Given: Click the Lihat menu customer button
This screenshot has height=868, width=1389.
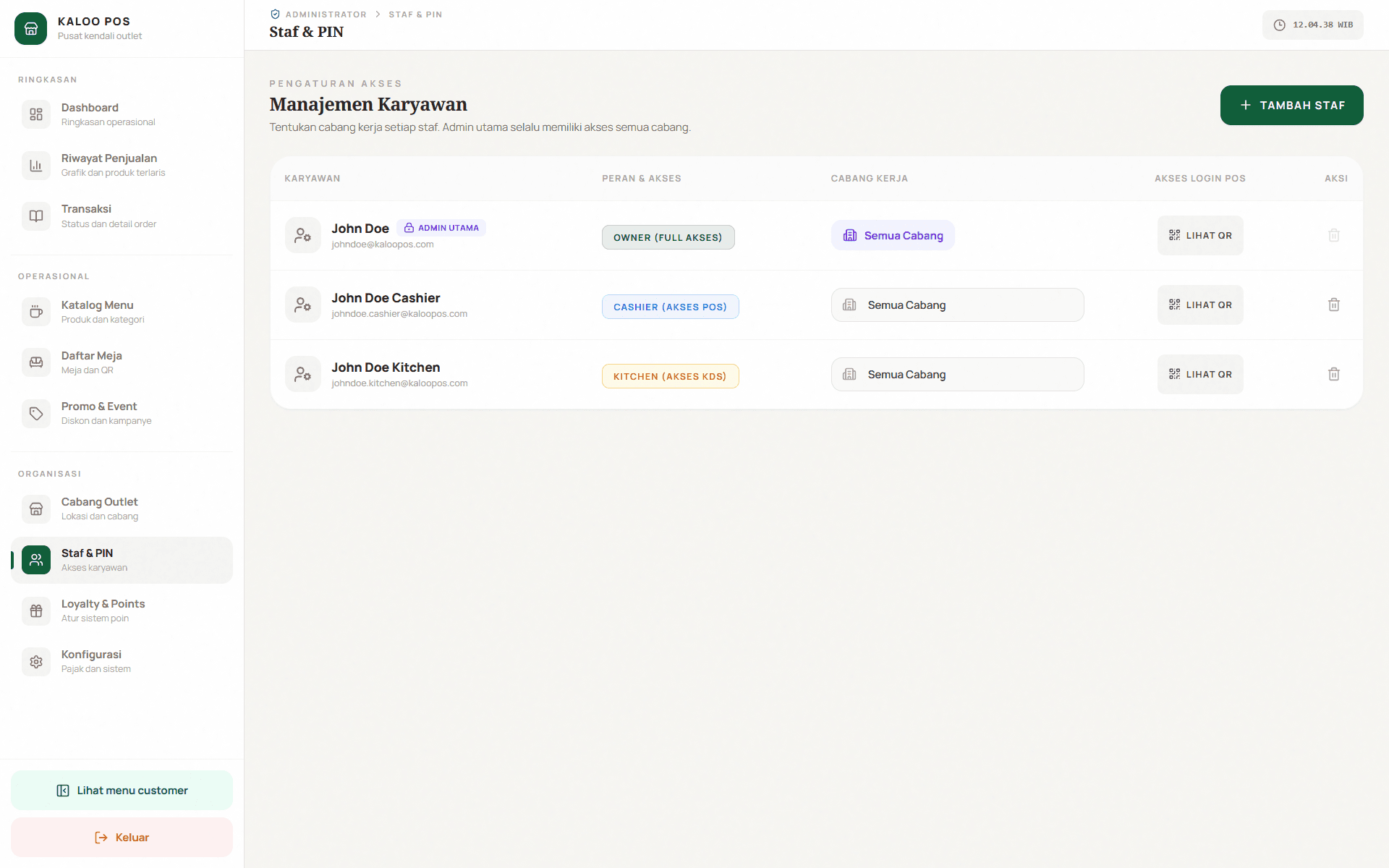Looking at the screenshot, I should pos(122,790).
